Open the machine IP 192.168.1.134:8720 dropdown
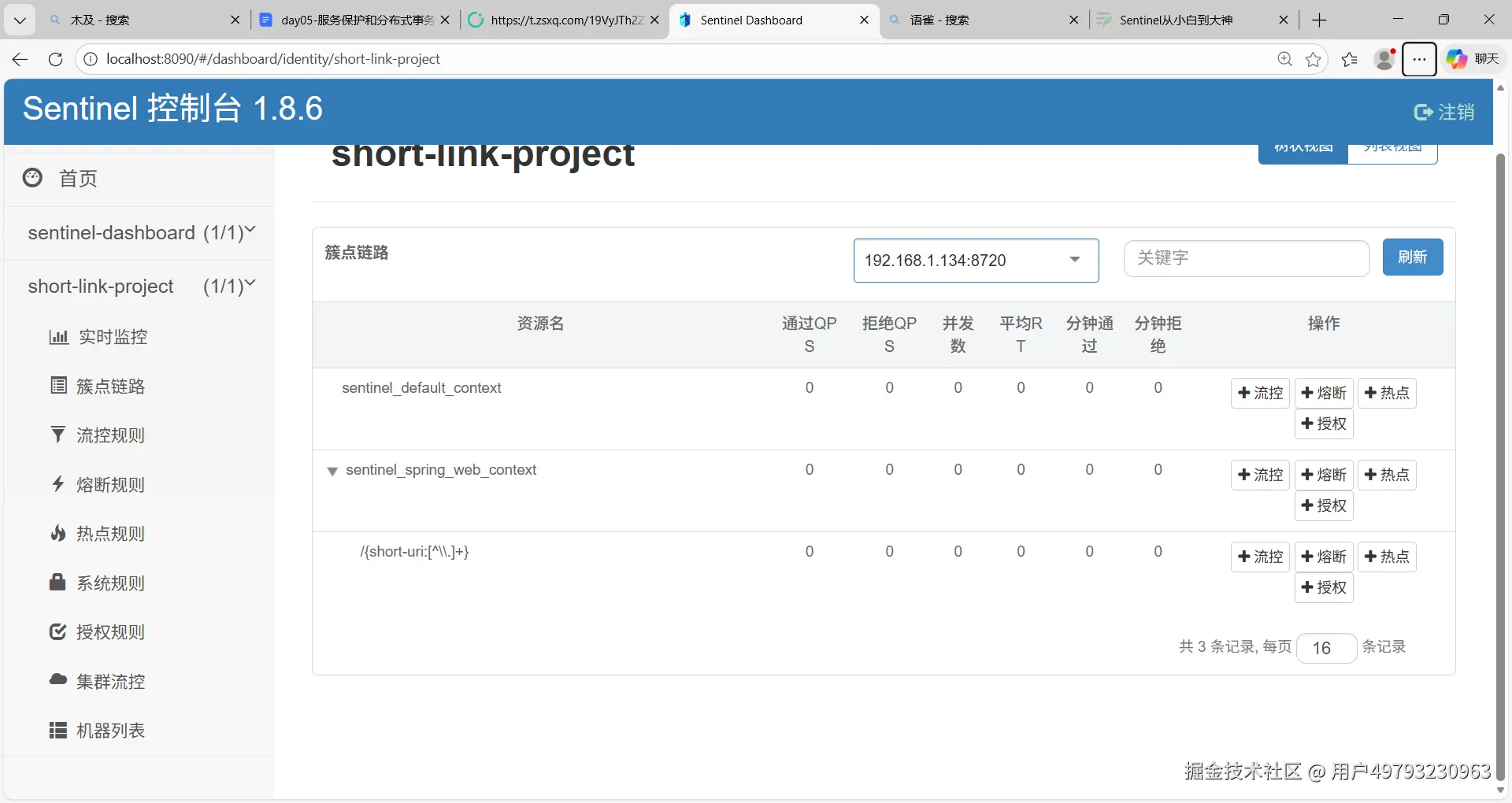 click(x=976, y=261)
